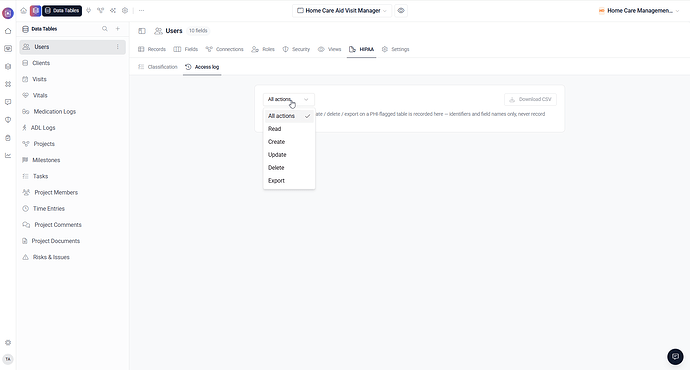The height and width of the screenshot is (370, 690).
Task: Switch to the Security tab
Action: 296,49
